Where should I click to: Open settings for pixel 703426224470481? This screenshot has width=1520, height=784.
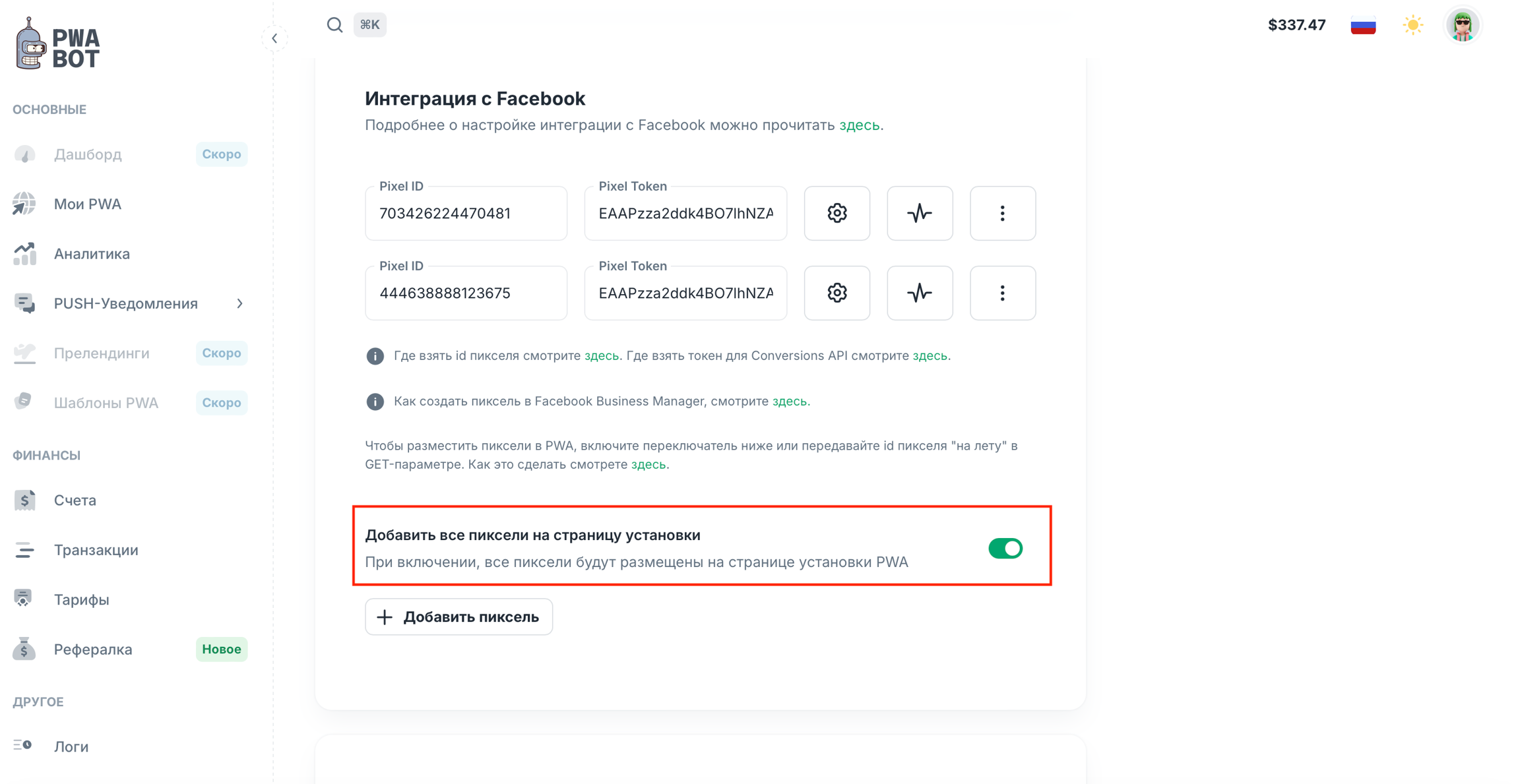click(x=837, y=213)
